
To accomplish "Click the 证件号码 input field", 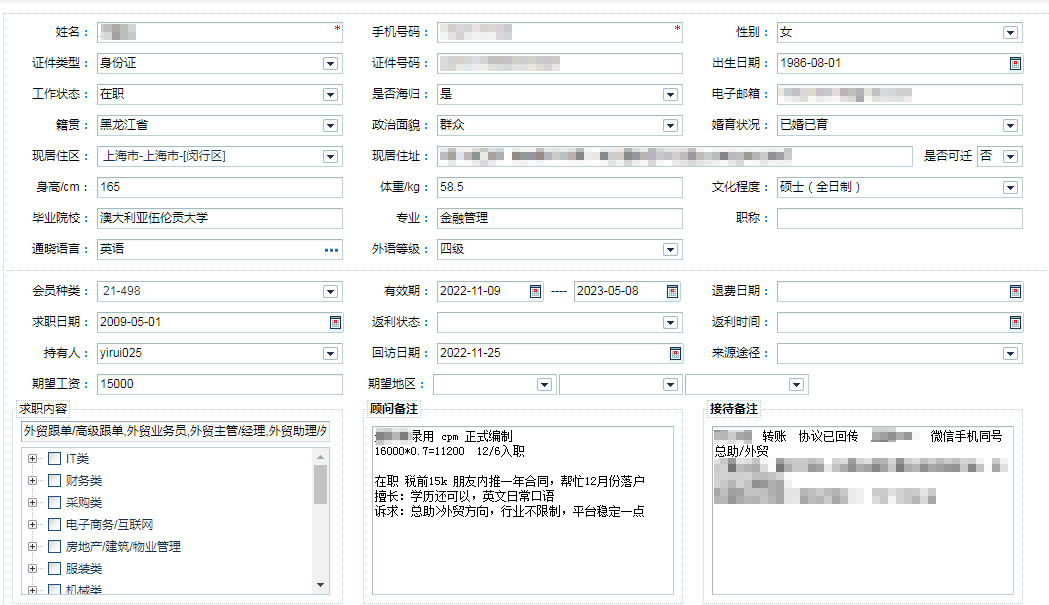I will click(560, 64).
